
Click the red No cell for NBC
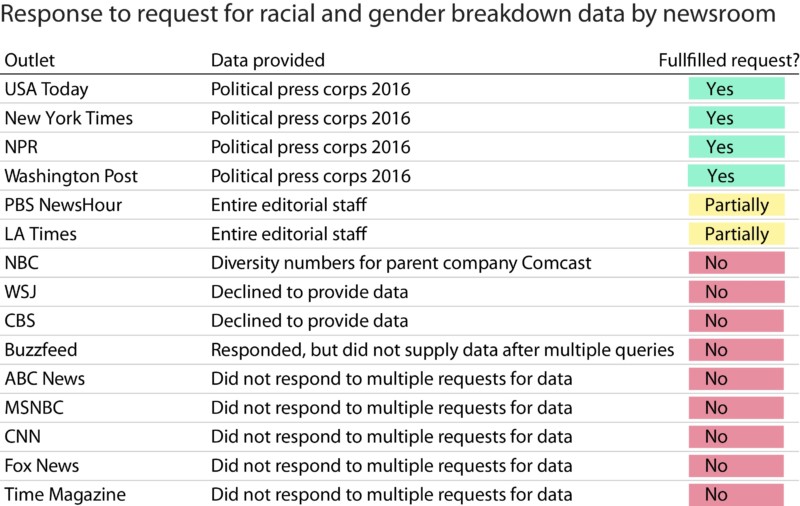(736, 264)
